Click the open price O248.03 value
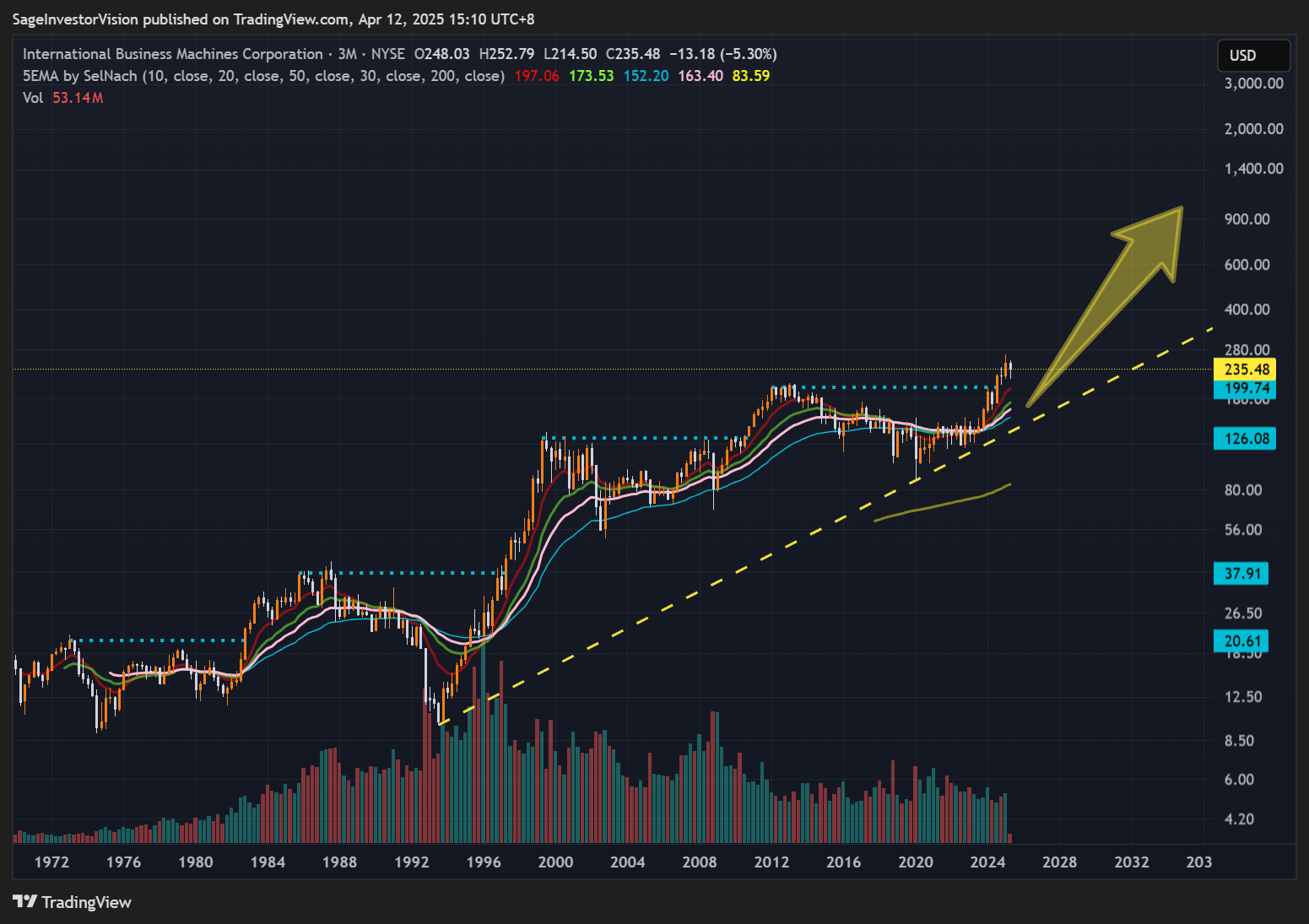 click(x=441, y=54)
